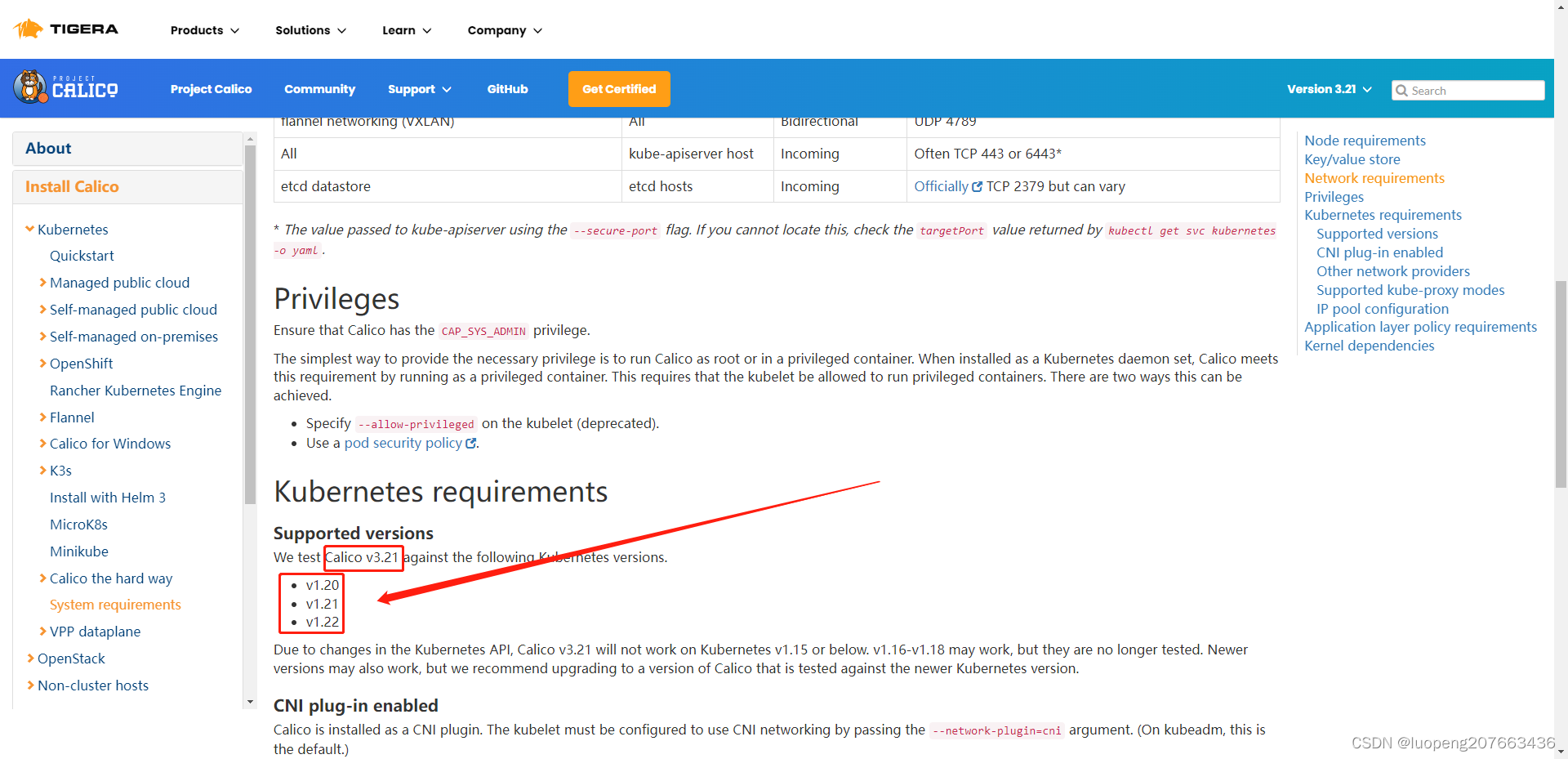Click the CAP_SYS_ADMIN code text

pos(483,331)
